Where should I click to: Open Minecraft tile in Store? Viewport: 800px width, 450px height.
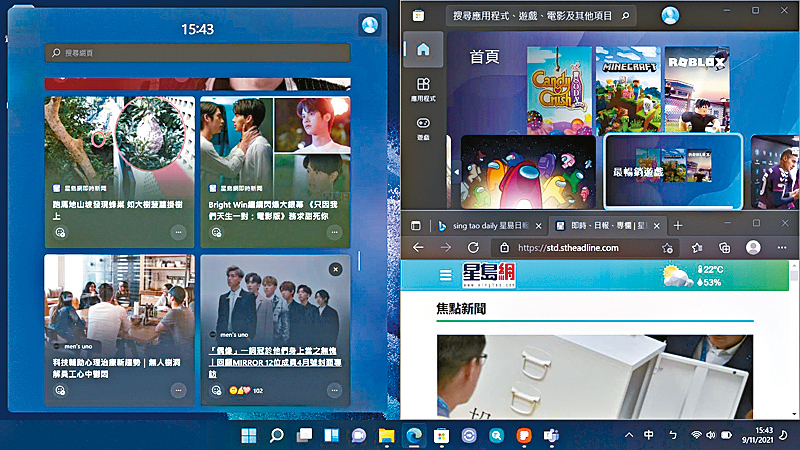pos(628,90)
